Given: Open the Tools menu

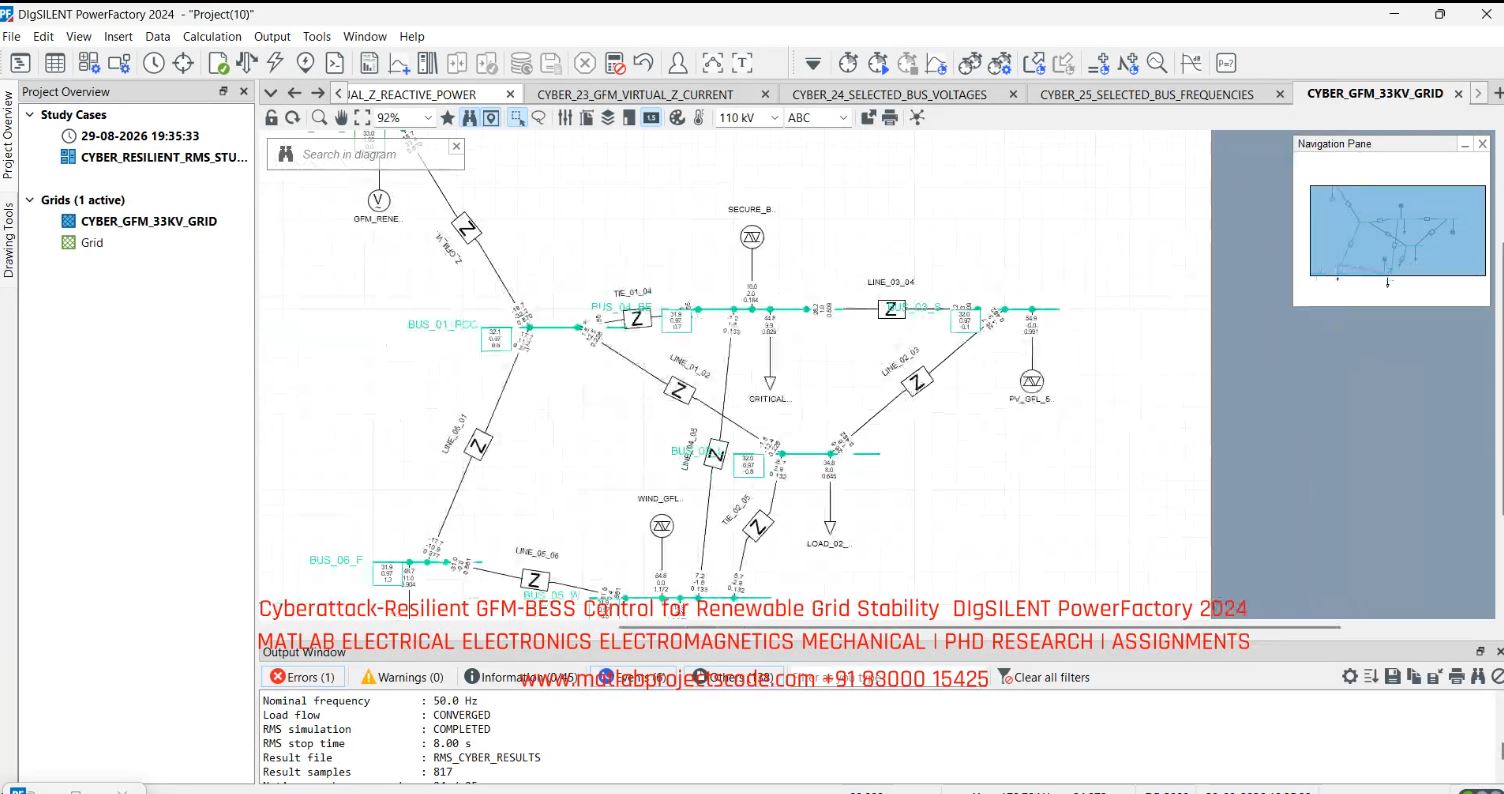Looking at the screenshot, I should click(317, 36).
